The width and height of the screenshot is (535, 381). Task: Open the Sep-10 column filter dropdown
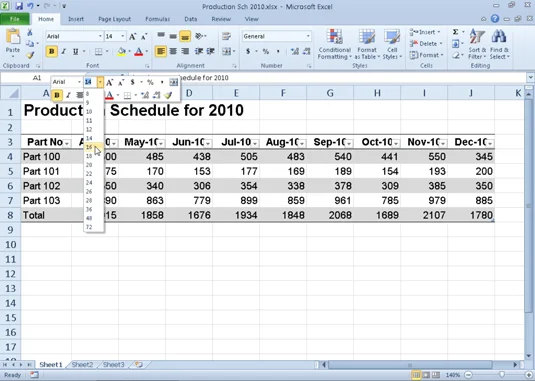349,143
